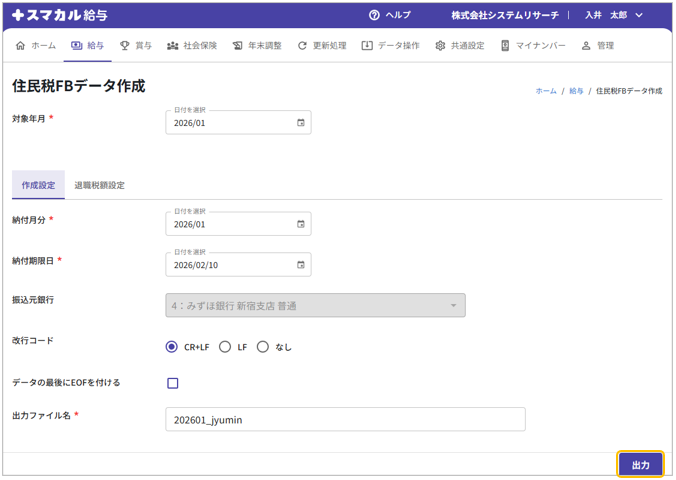Open the 入井 太郎 user menu
The height and width of the screenshot is (480, 676).
click(x=613, y=15)
